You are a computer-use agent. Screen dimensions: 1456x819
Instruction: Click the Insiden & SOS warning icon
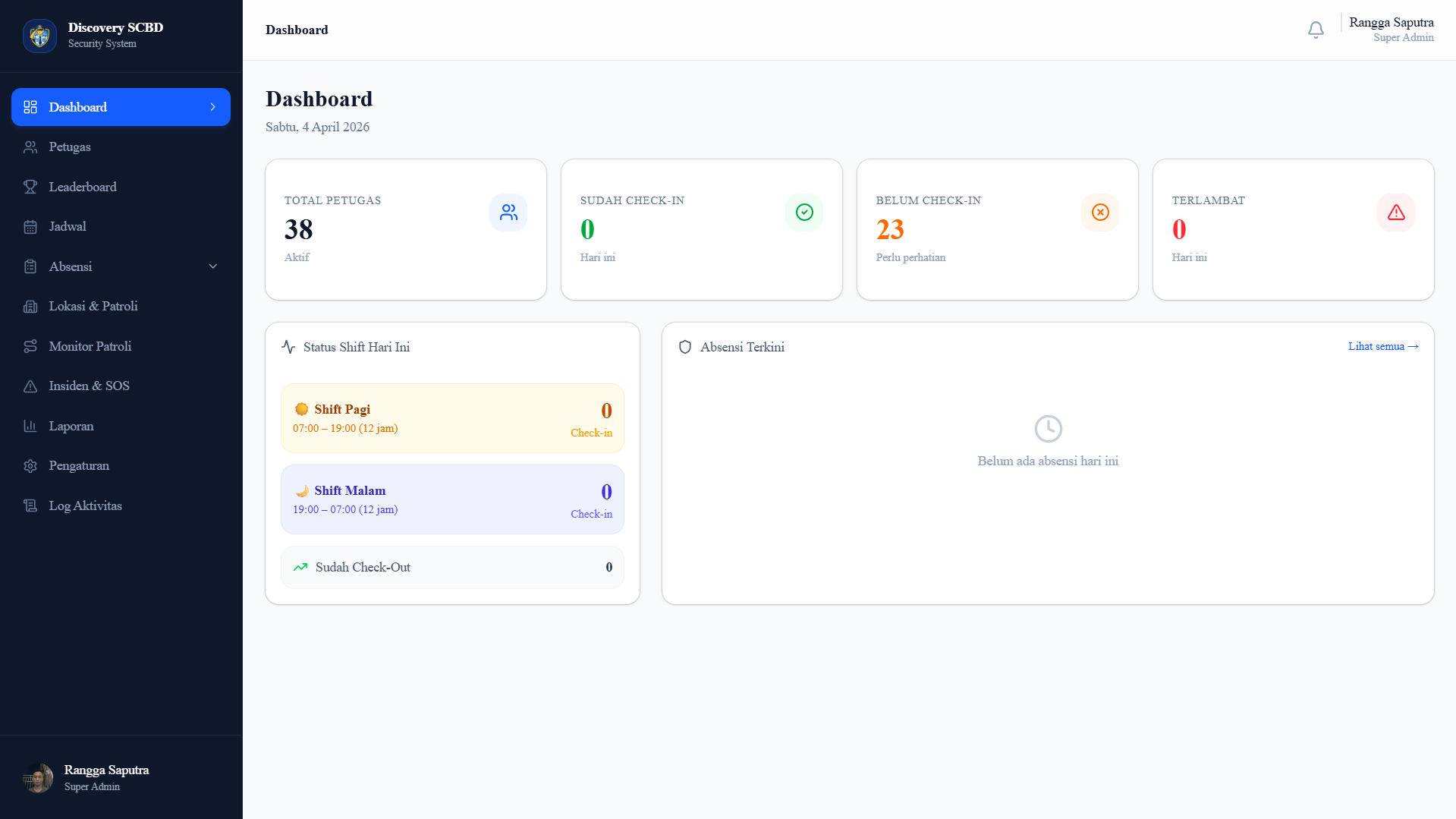30,386
